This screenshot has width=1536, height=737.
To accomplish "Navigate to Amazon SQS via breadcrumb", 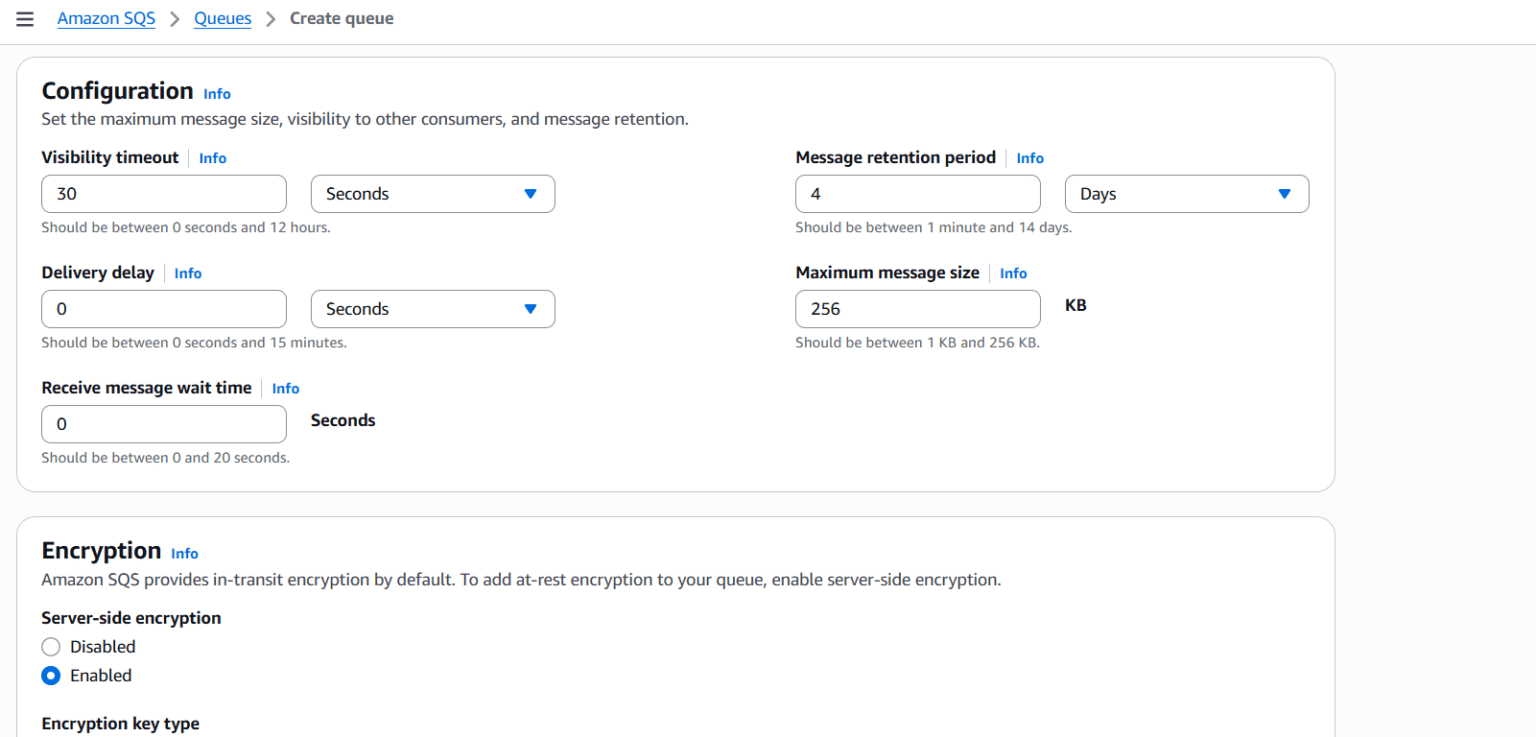I will pyautogui.click(x=106, y=18).
